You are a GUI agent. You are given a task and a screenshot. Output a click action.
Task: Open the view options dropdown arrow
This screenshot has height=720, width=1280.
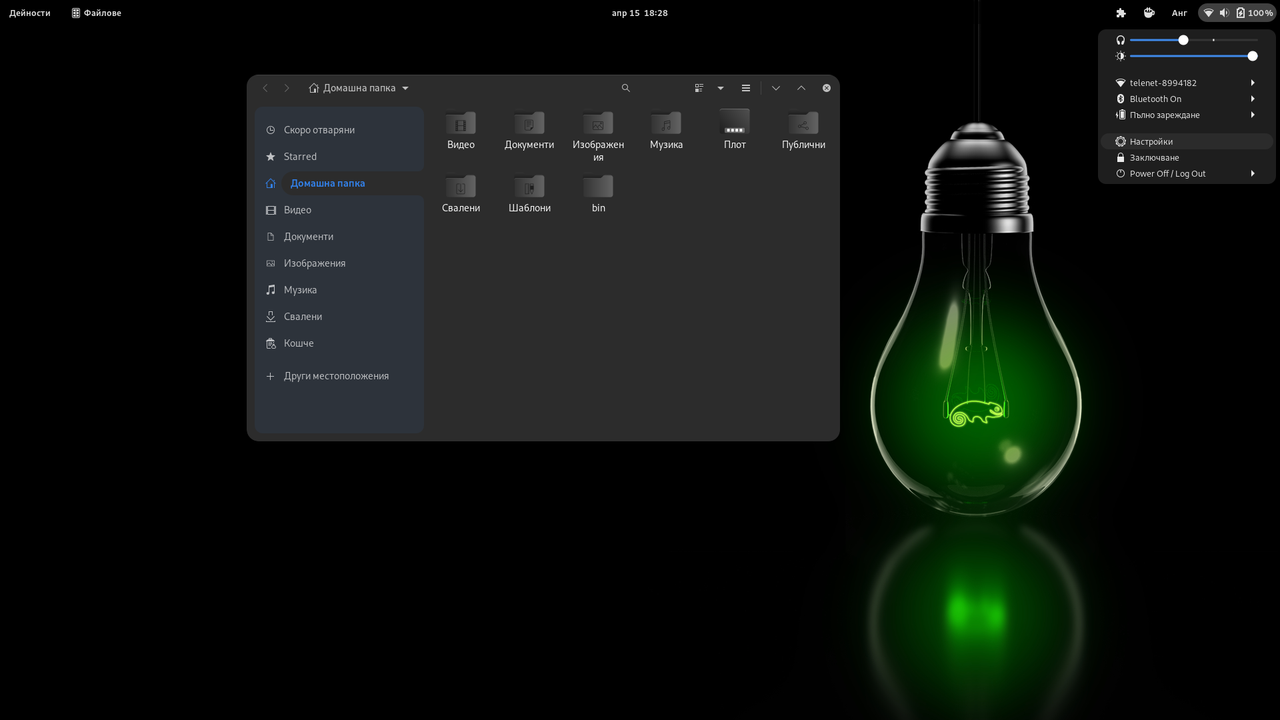pyautogui.click(x=720, y=88)
